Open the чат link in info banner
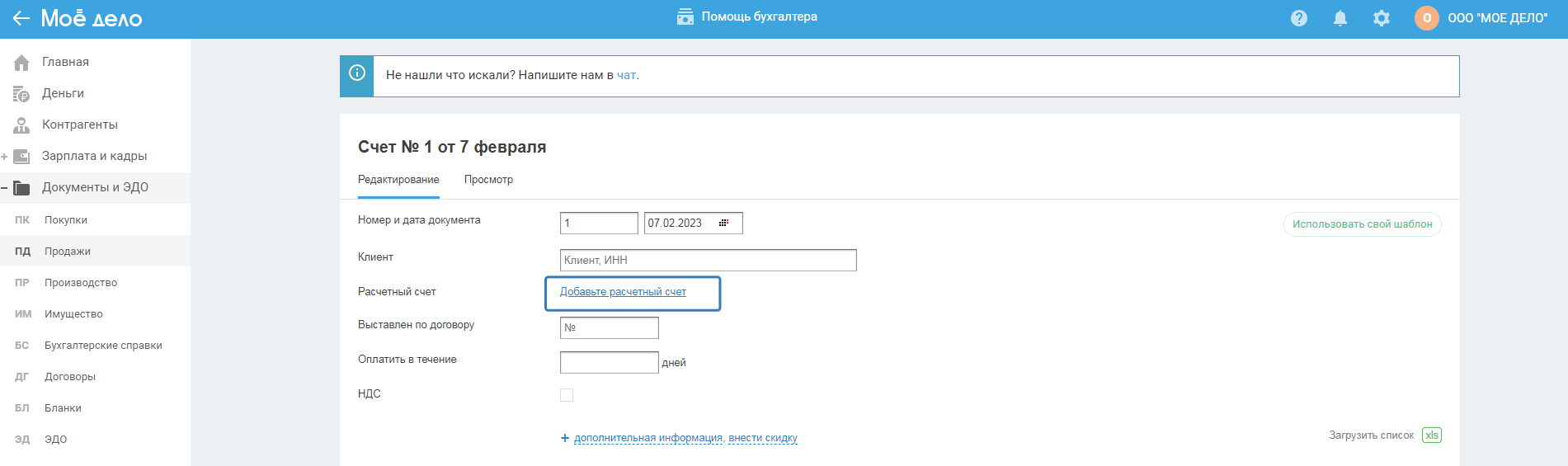This screenshot has height=466, width=1568. 626,75
